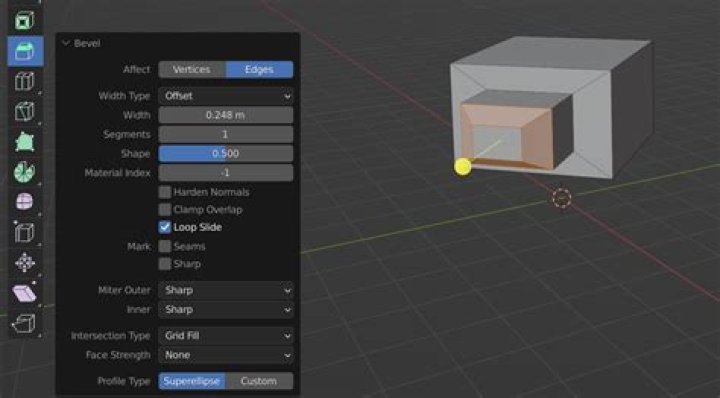Select the Shrink/Fatten tool
This screenshot has height=398, width=720.
click(25, 263)
